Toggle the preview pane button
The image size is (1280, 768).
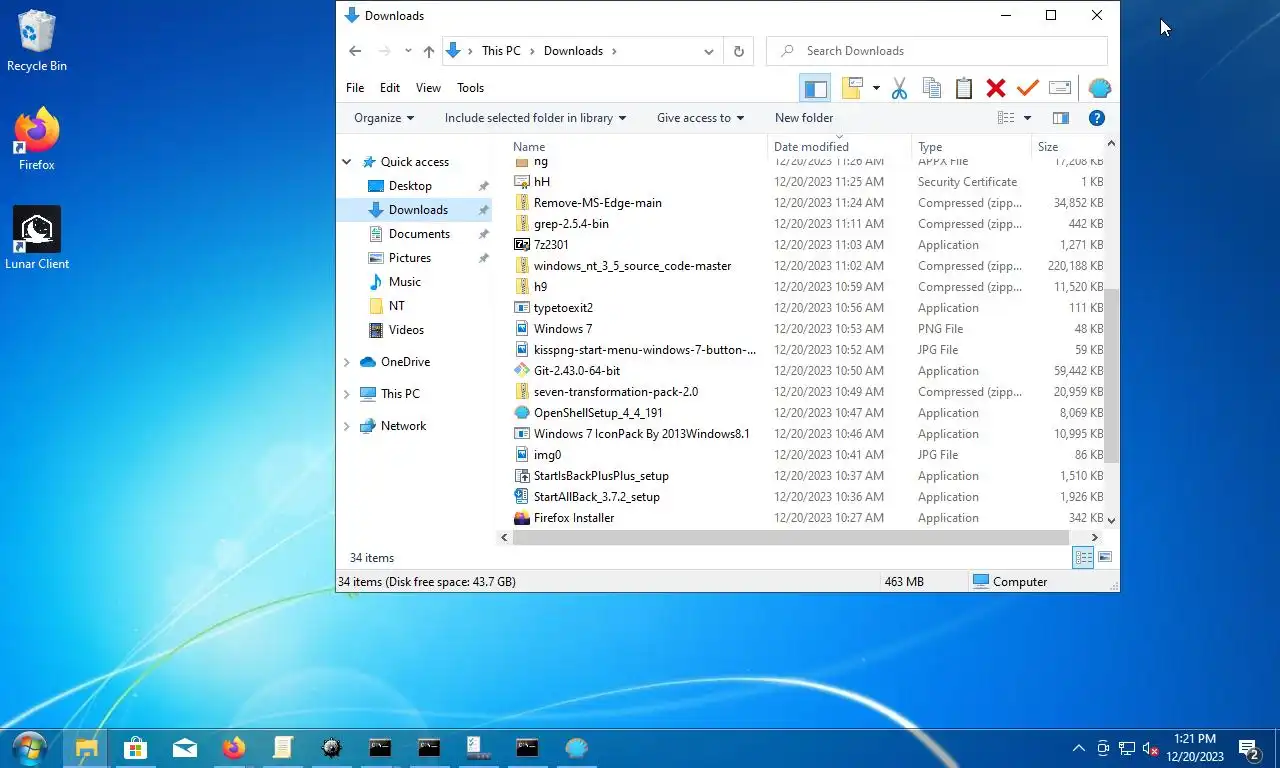(x=1061, y=118)
